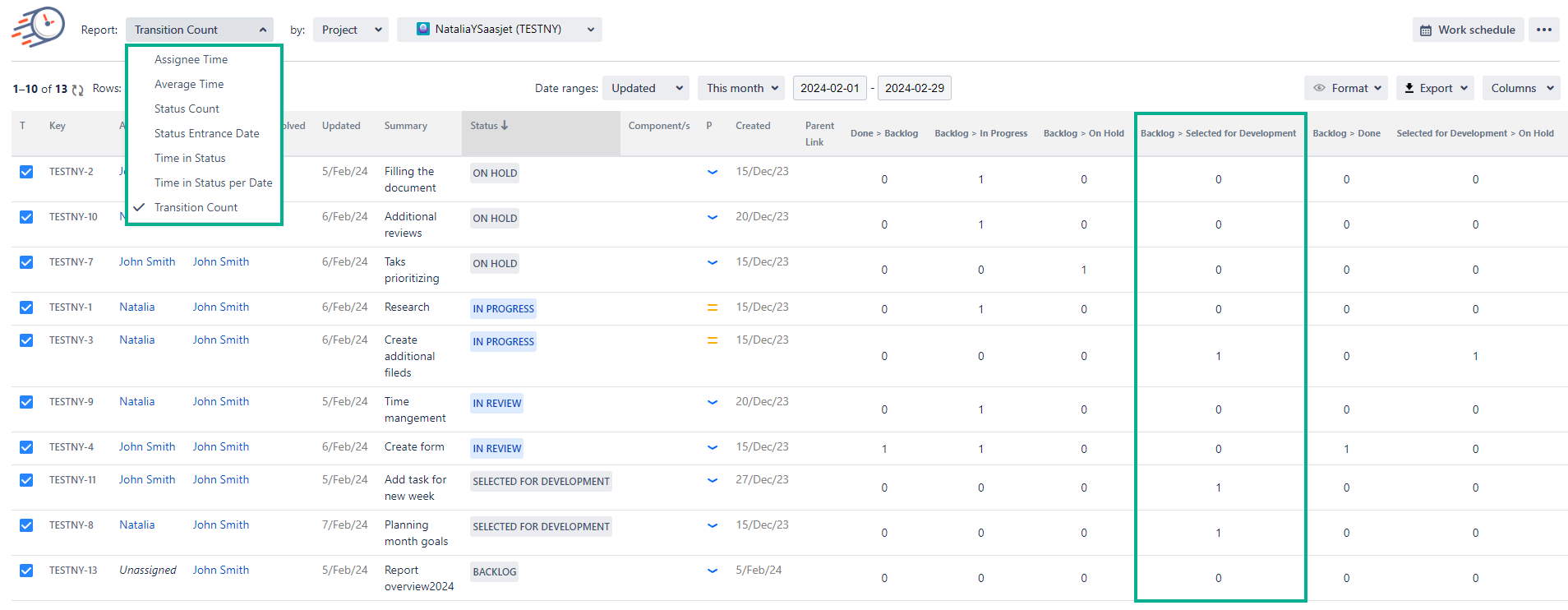Click the priority icon for TESTNY-2

(x=713, y=172)
